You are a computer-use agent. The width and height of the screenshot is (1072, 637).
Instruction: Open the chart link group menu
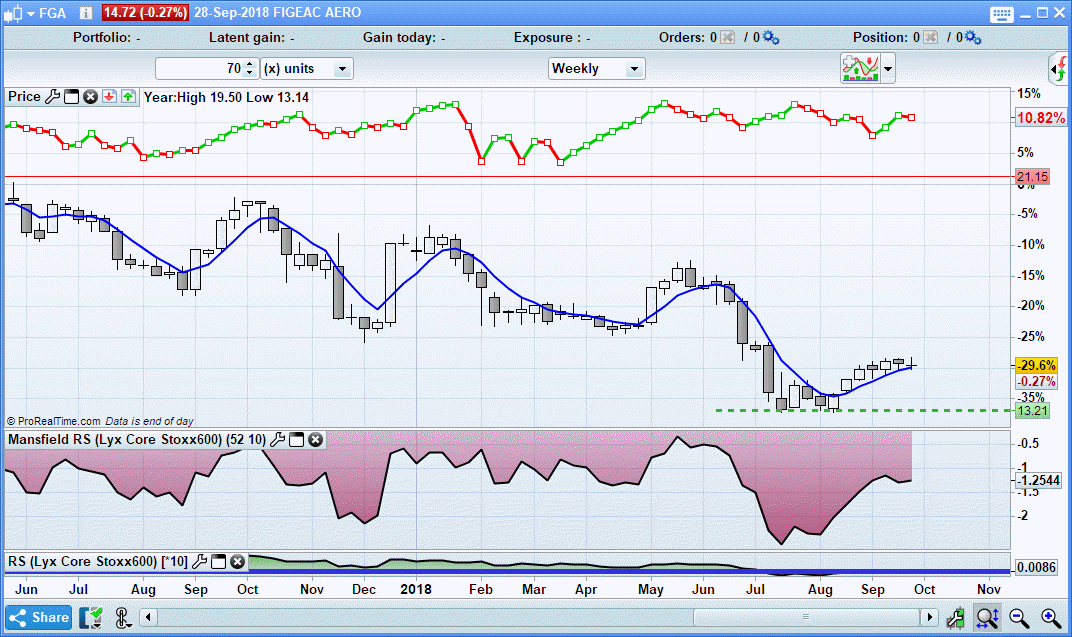pyautogui.click(x=124, y=617)
